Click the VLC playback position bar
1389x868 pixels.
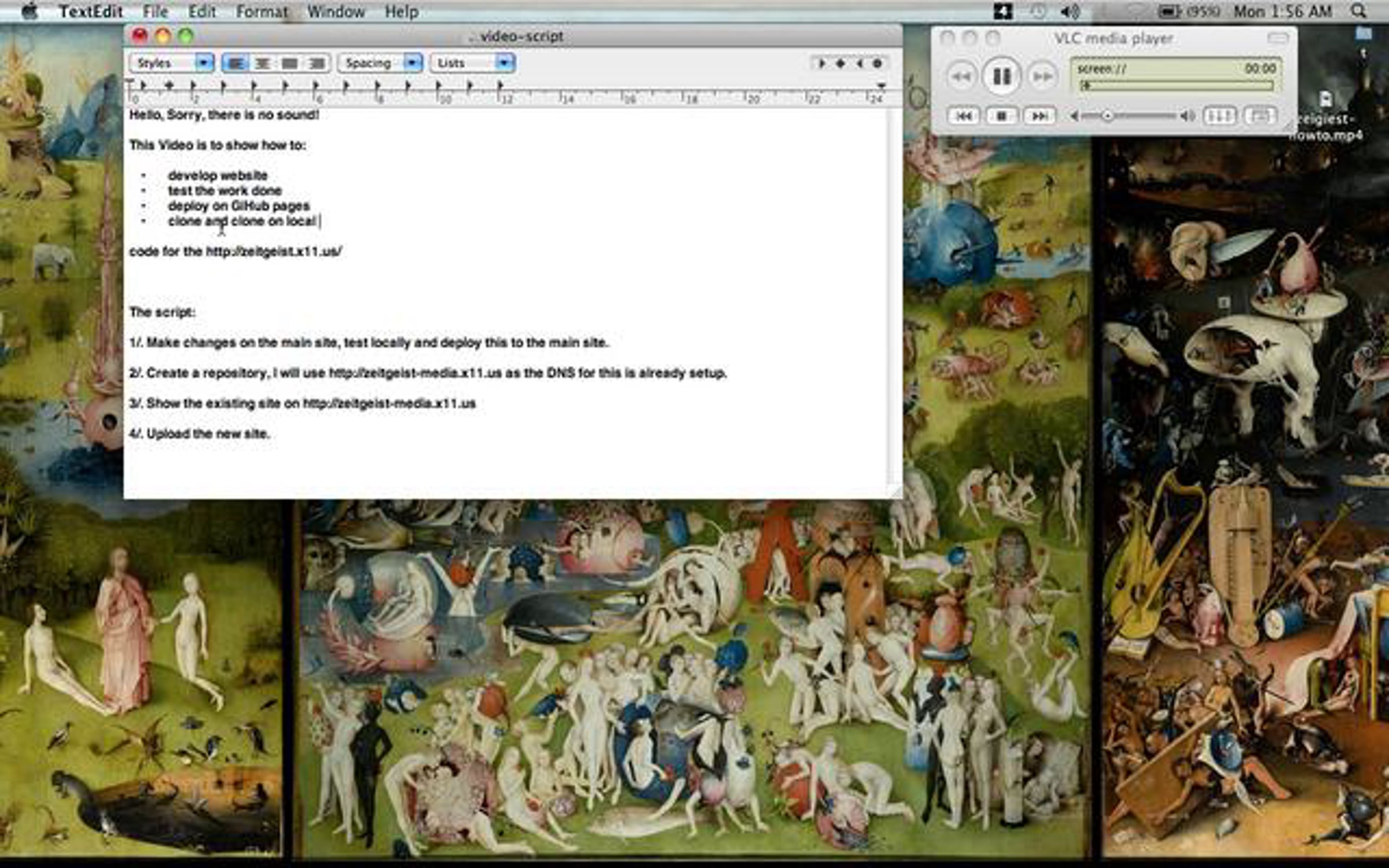pos(1177,86)
